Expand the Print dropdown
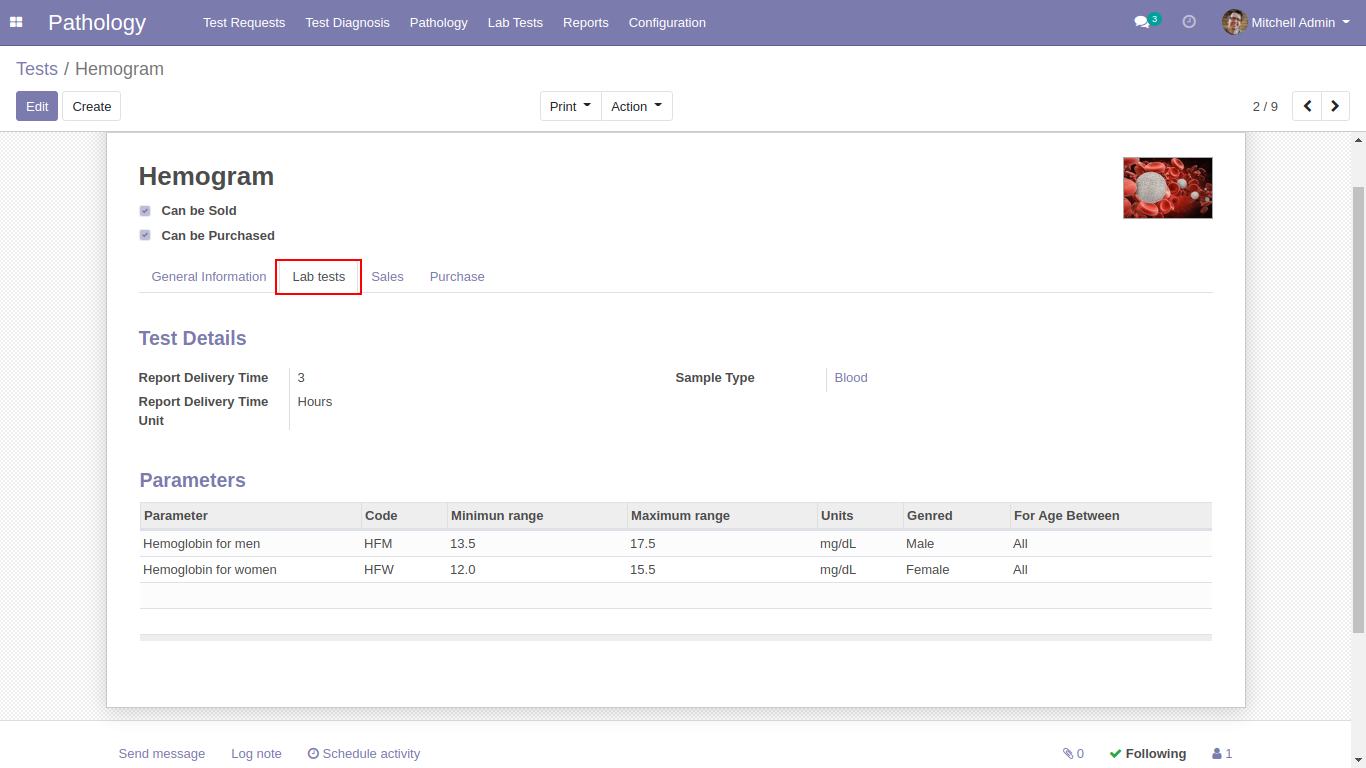 point(570,106)
